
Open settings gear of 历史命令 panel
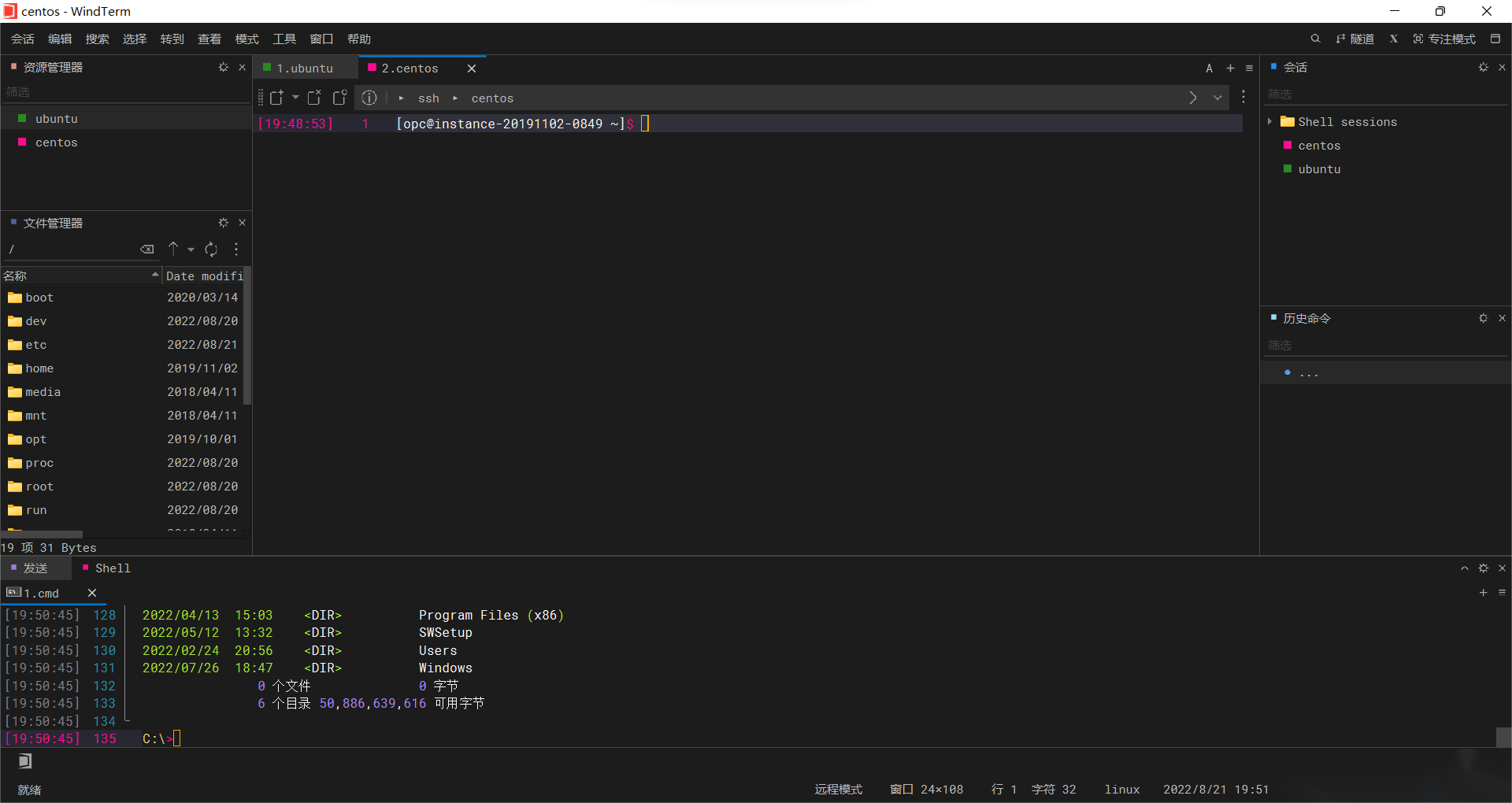[1484, 318]
